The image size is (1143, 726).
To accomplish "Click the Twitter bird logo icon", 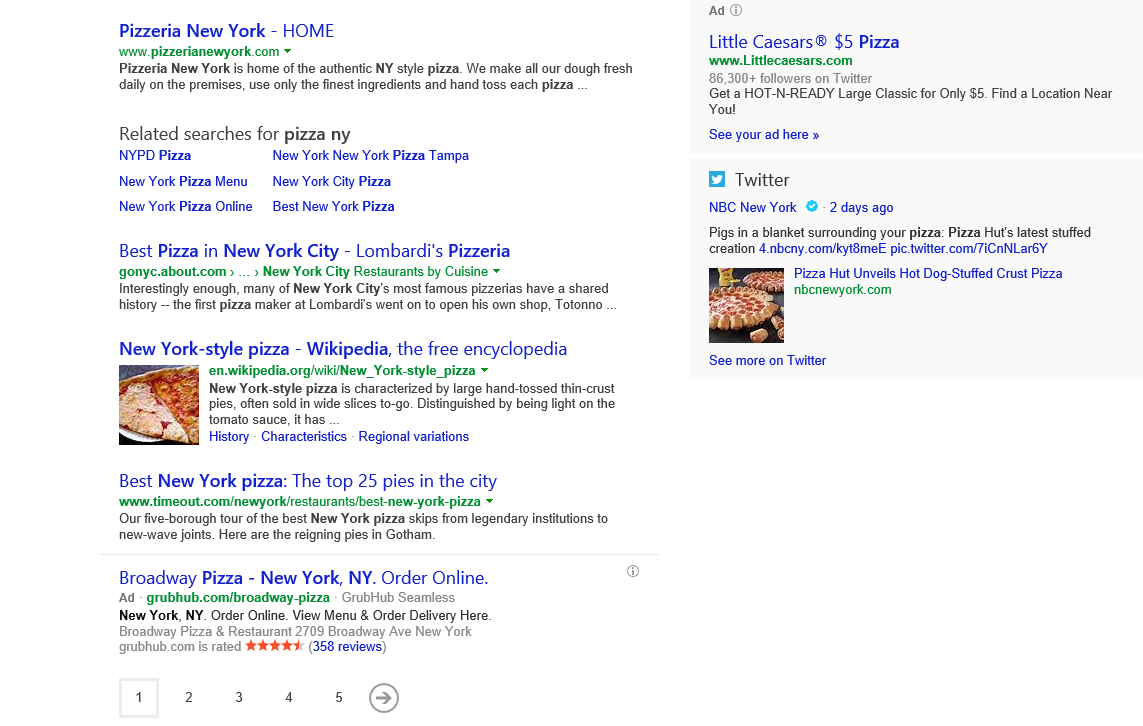I will coord(717,179).
